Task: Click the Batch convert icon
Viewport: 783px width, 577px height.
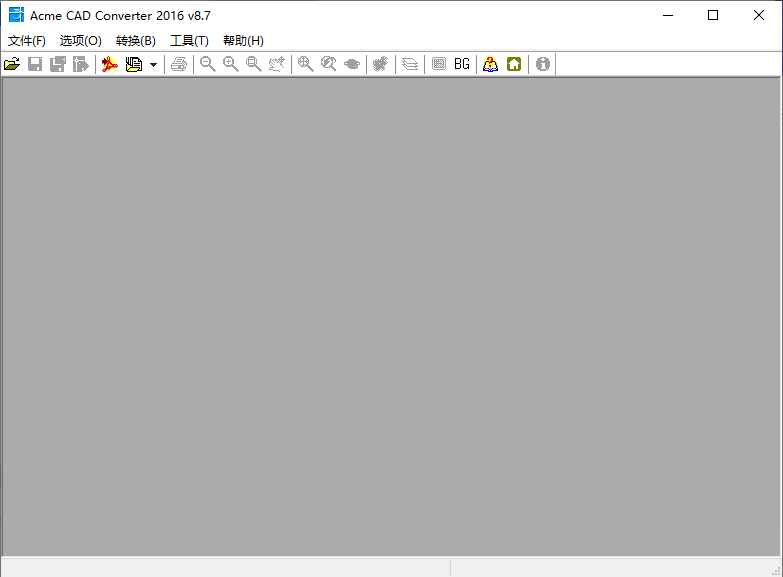Action: (x=134, y=64)
